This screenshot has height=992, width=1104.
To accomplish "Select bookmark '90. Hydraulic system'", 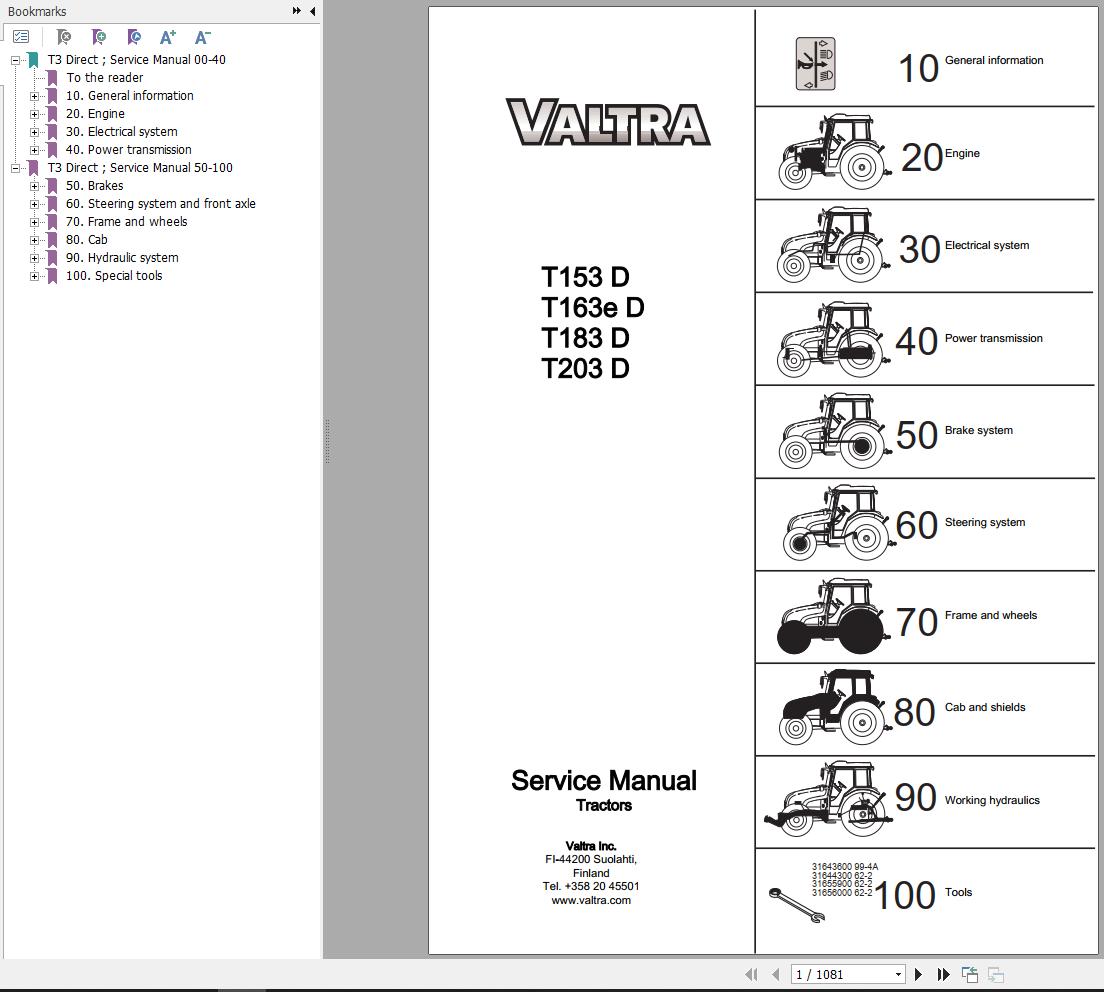I will coord(123,258).
